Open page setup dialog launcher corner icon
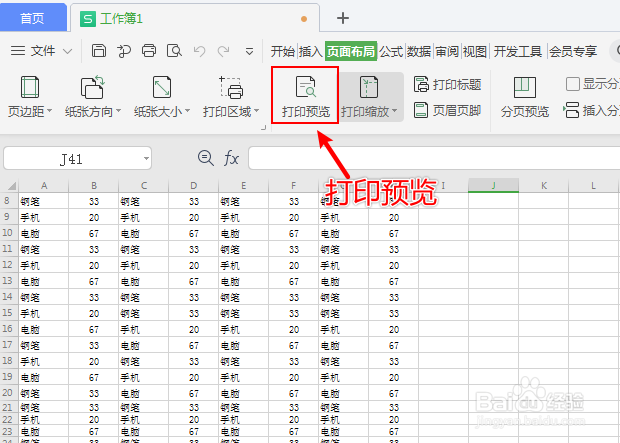 coord(264,127)
